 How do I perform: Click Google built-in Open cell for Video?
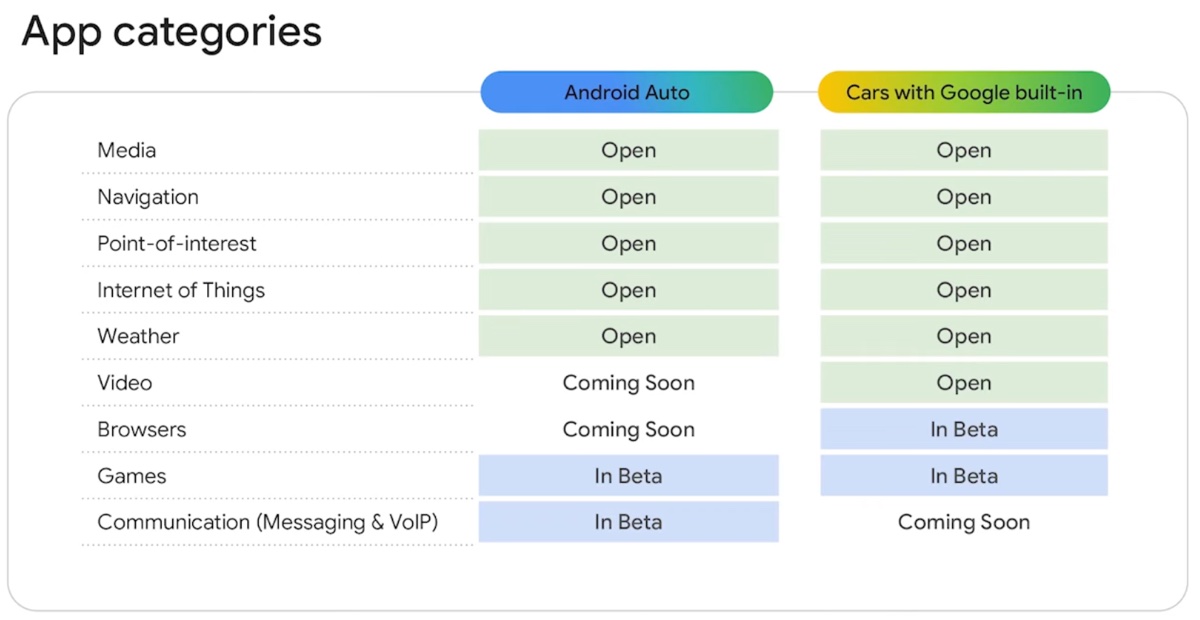(x=964, y=383)
